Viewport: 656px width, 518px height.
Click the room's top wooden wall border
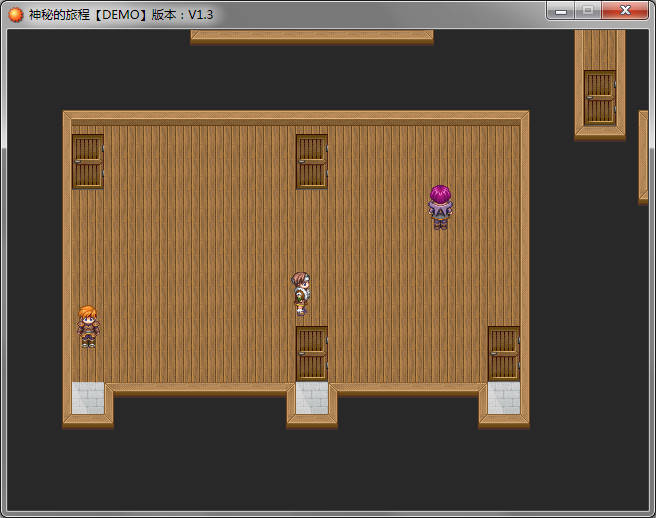click(295, 117)
